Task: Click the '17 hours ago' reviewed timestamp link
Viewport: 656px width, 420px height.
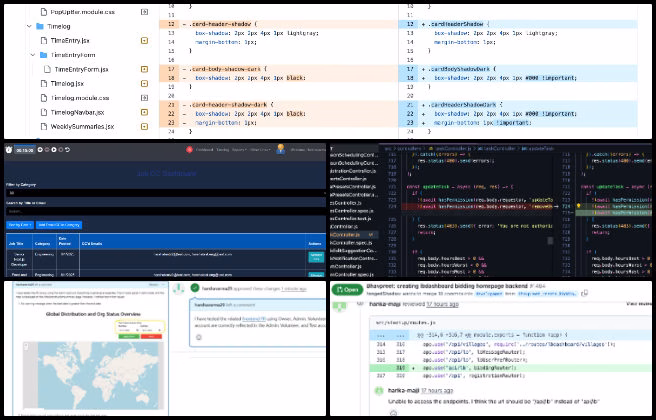Action: (x=442, y=304)
